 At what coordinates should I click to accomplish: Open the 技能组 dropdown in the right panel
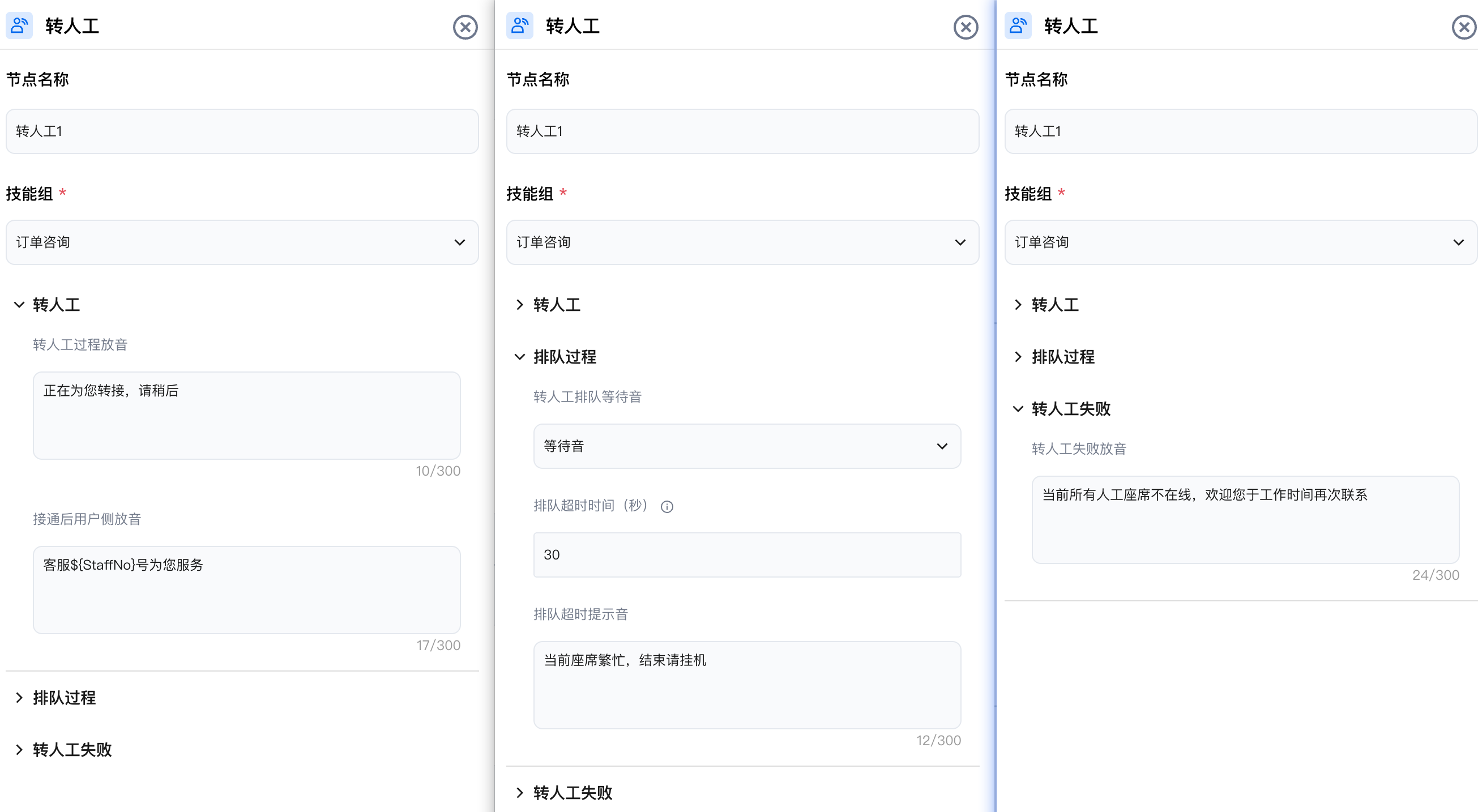(x=1241, y=242)
